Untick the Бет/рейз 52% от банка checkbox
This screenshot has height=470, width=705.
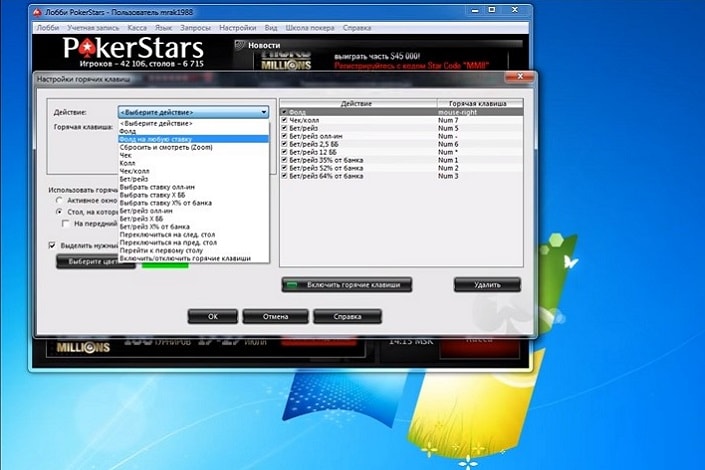[284, 168]
